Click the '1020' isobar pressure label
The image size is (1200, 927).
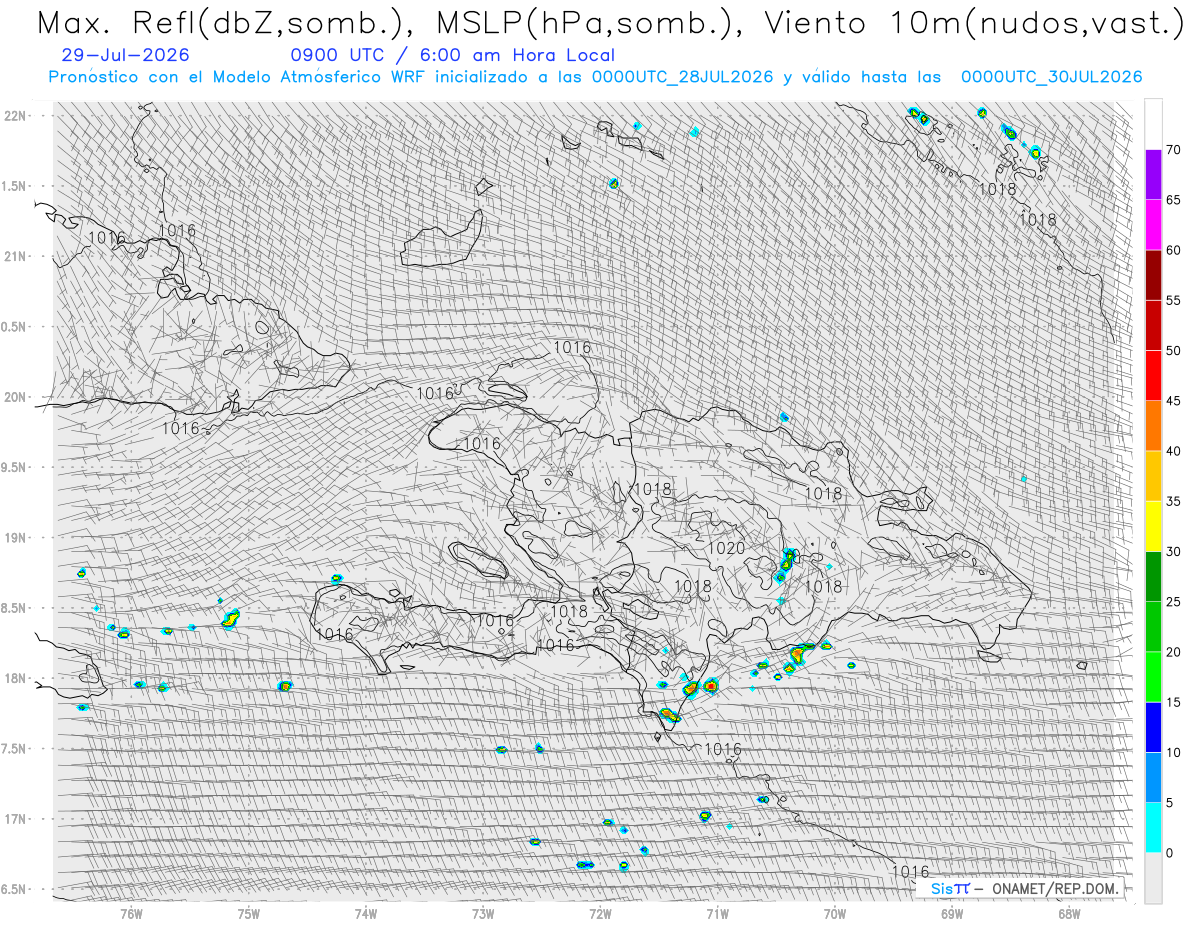pos(725,548)
